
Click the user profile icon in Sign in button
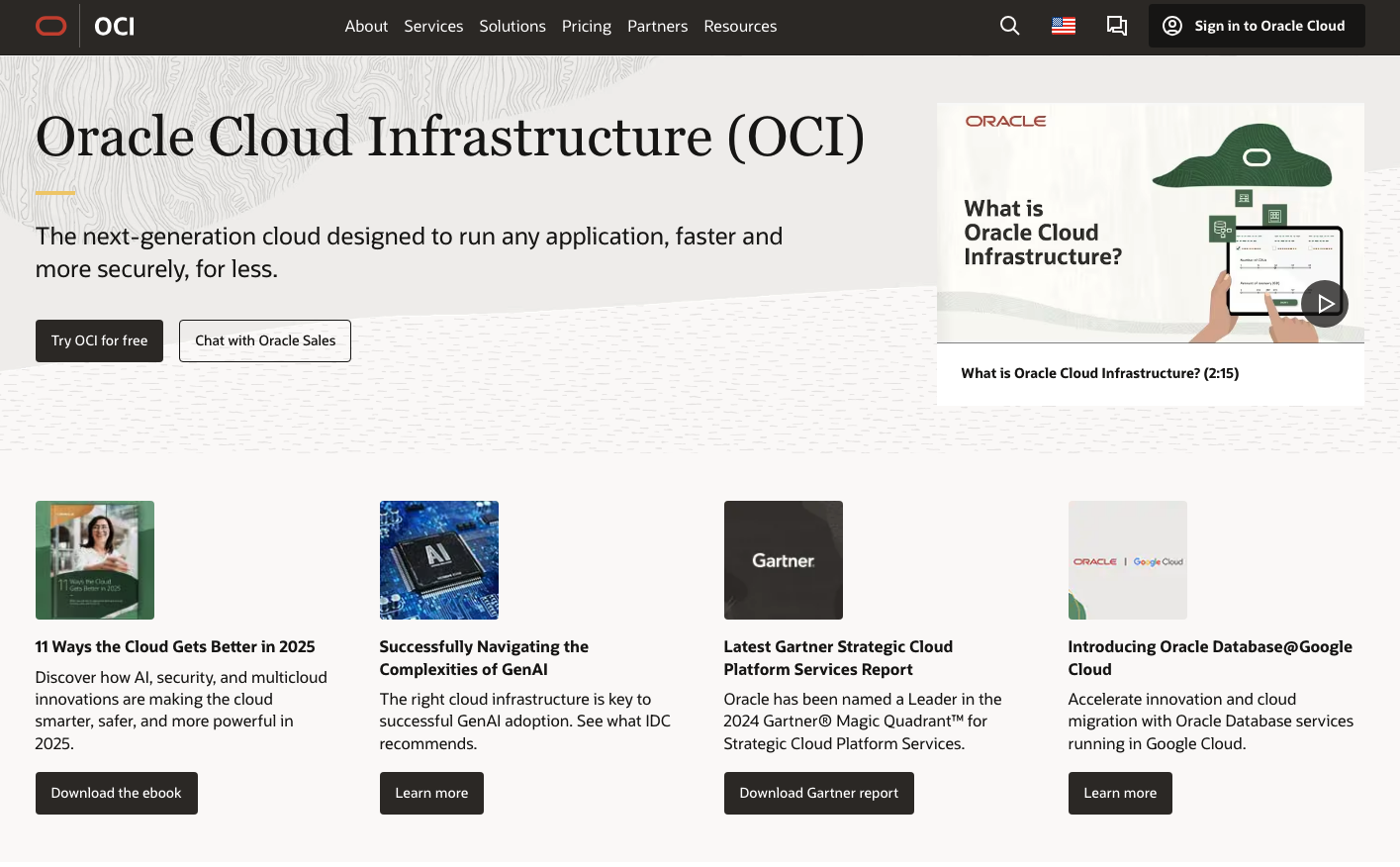pos(1172,26)
